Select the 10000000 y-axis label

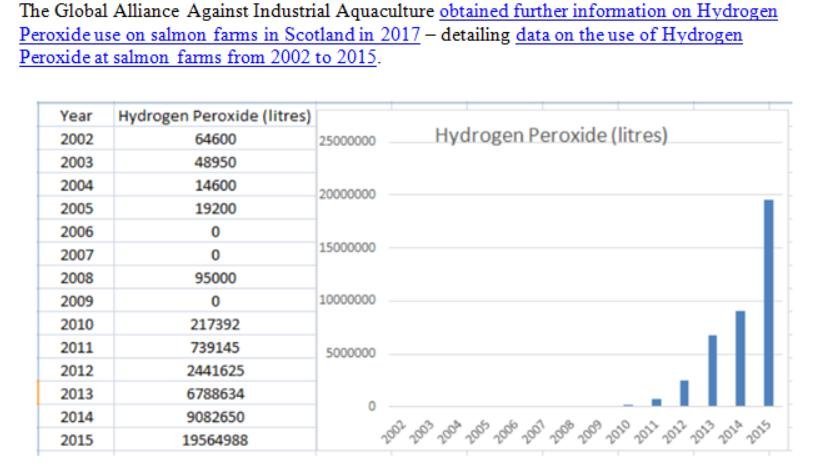tap(347, 301)
